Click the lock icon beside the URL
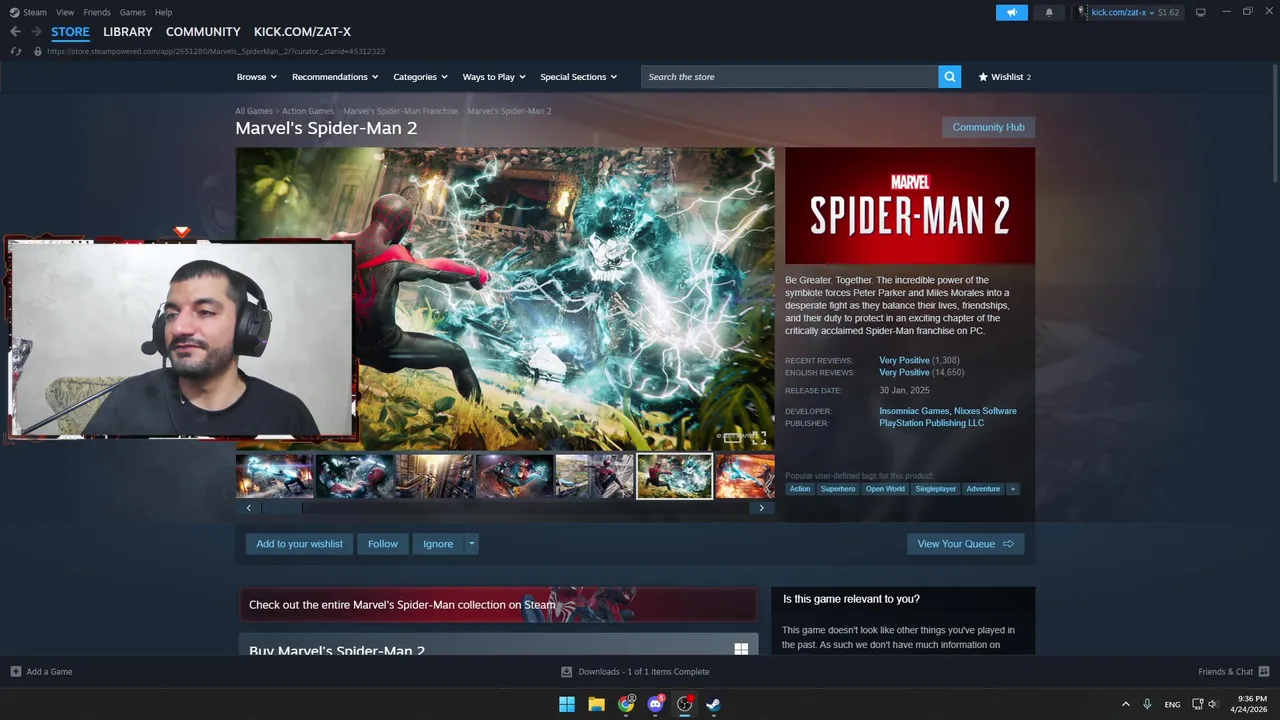 click(x=38, y=51)
